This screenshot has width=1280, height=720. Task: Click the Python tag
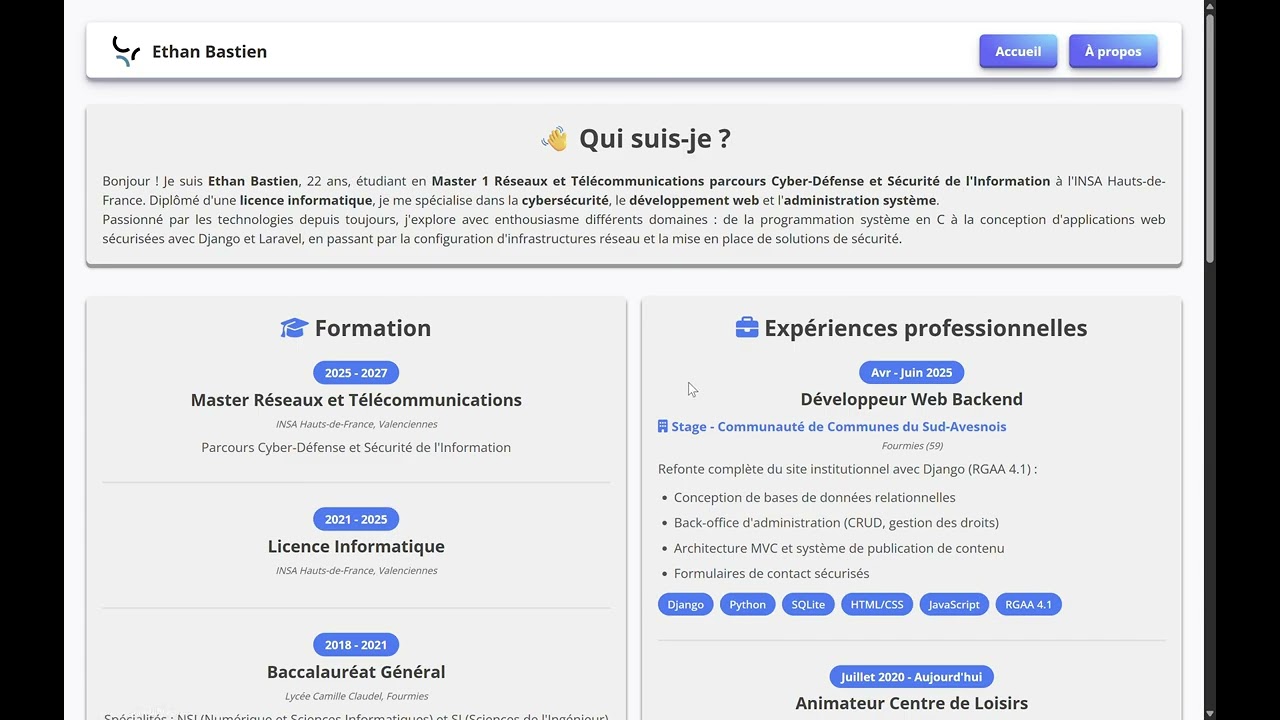tap(747, 604)
